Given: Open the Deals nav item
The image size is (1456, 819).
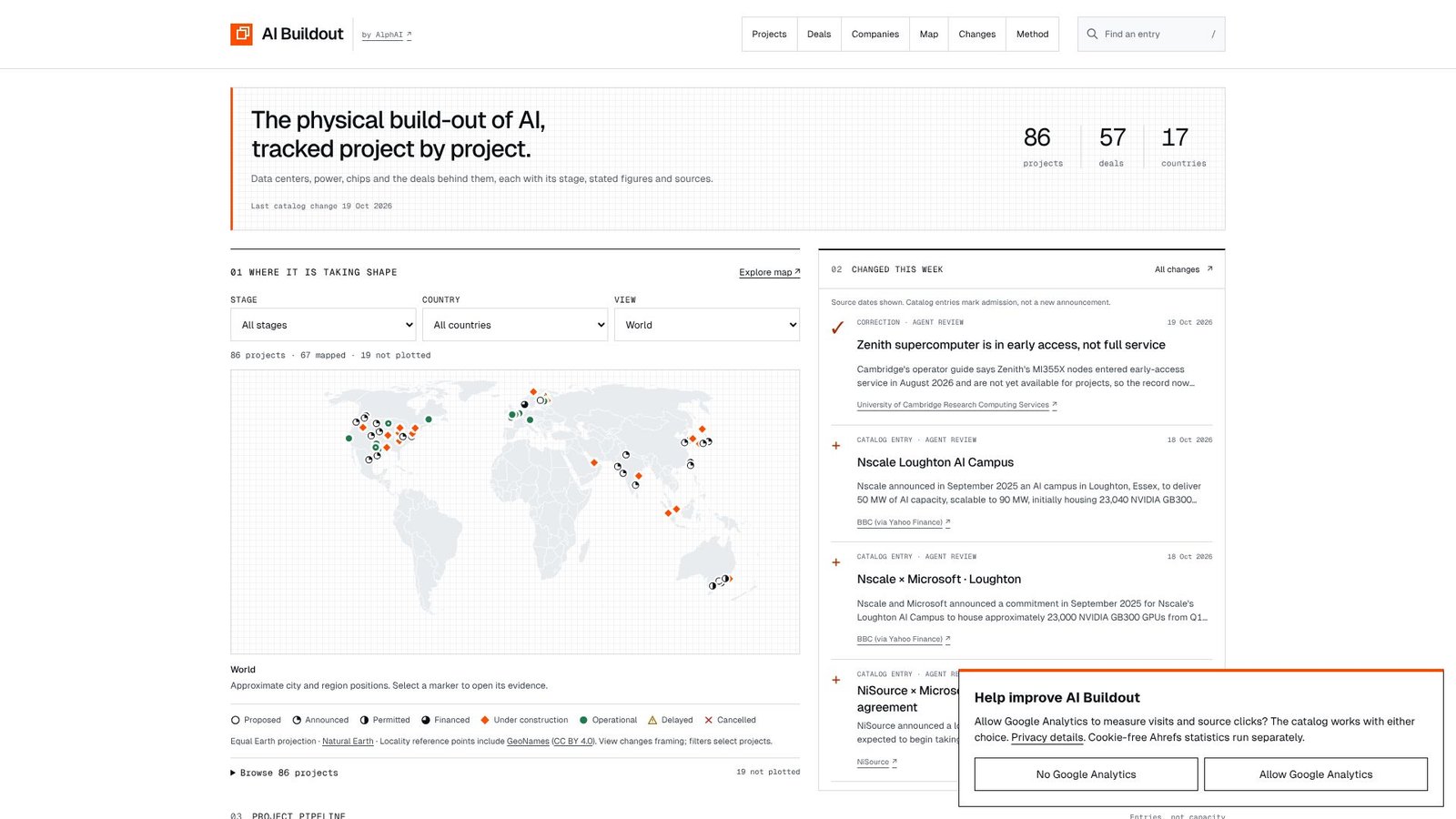Looking at the screenshot, I should coord(819,35).
